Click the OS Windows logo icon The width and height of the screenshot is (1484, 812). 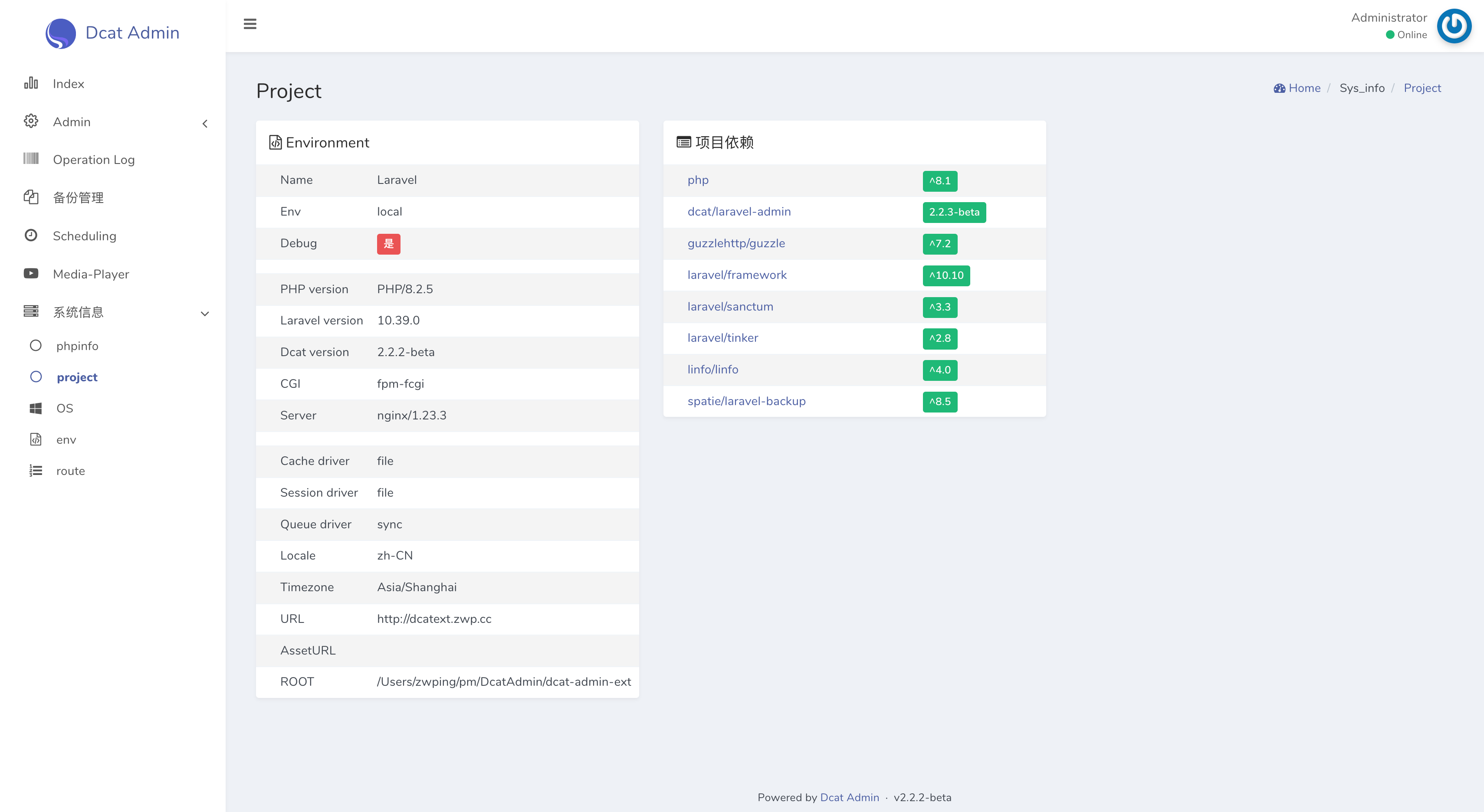click(x=36, y=408)
